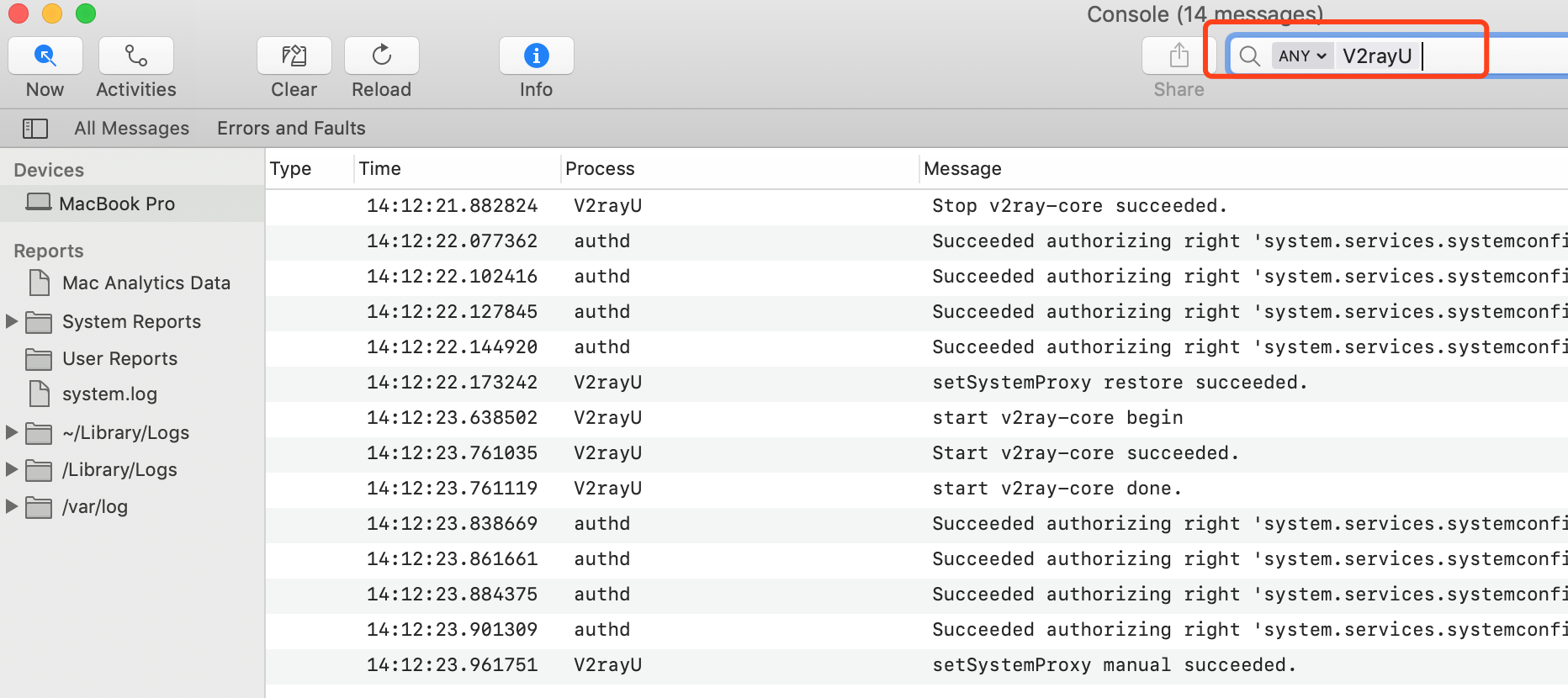Select MacBook Pro device
The height and width of the screenshot is (698, 1568).
click(117, 204)
